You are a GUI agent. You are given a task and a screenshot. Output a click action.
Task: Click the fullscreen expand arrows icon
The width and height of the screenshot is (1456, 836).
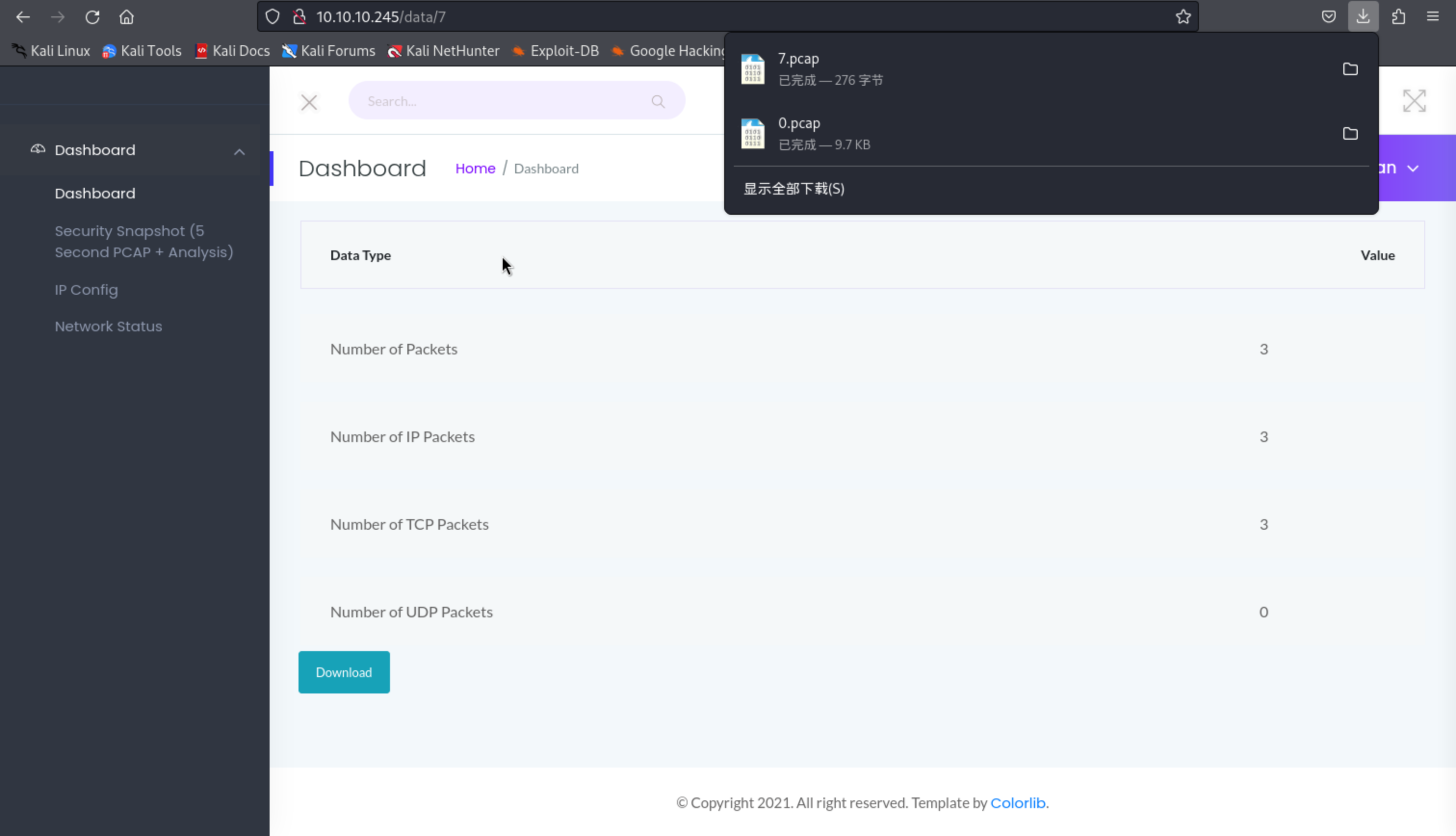click(x=1414, y=101)
